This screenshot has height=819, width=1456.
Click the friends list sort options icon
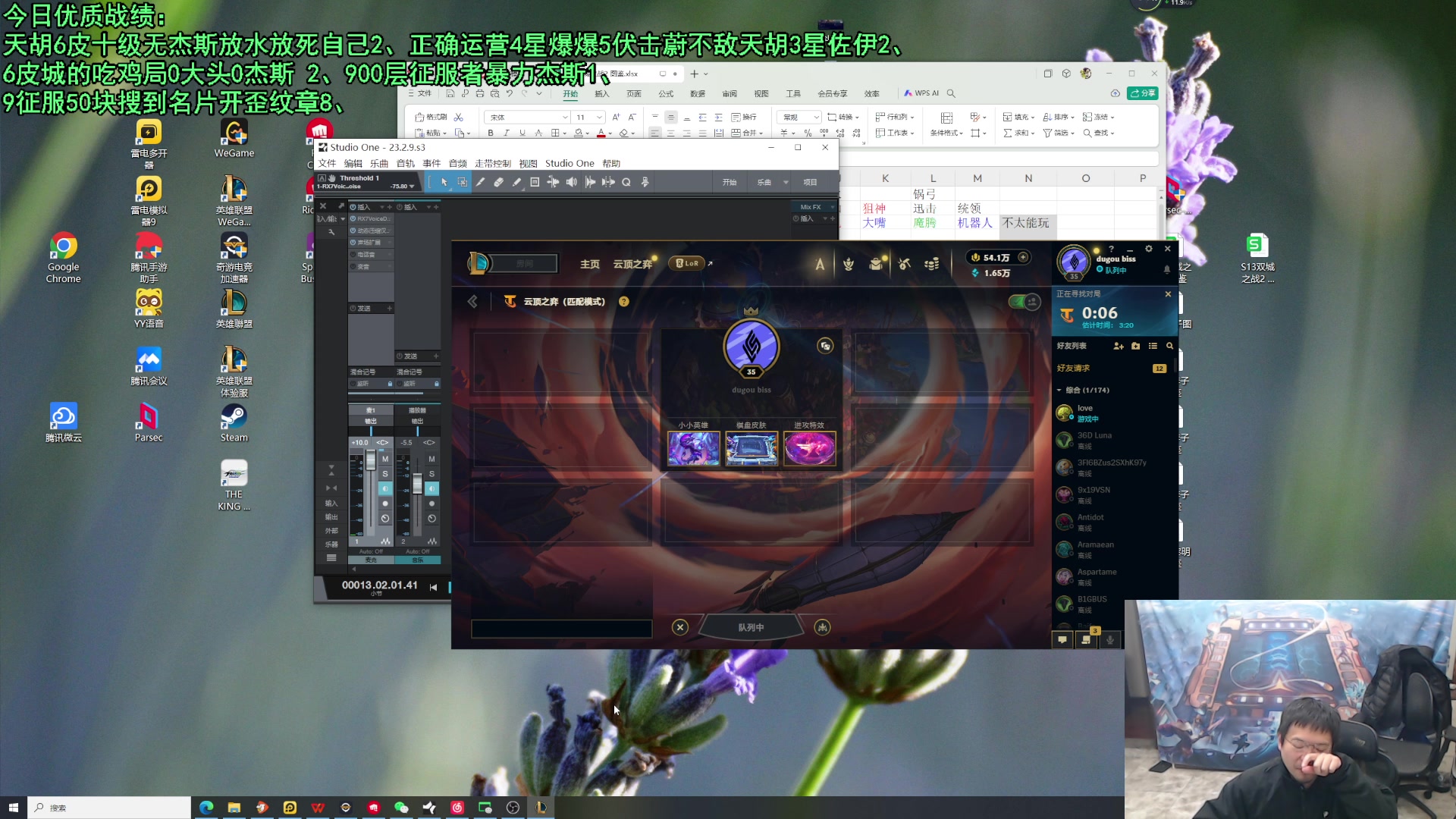[x=1153, y=346]
